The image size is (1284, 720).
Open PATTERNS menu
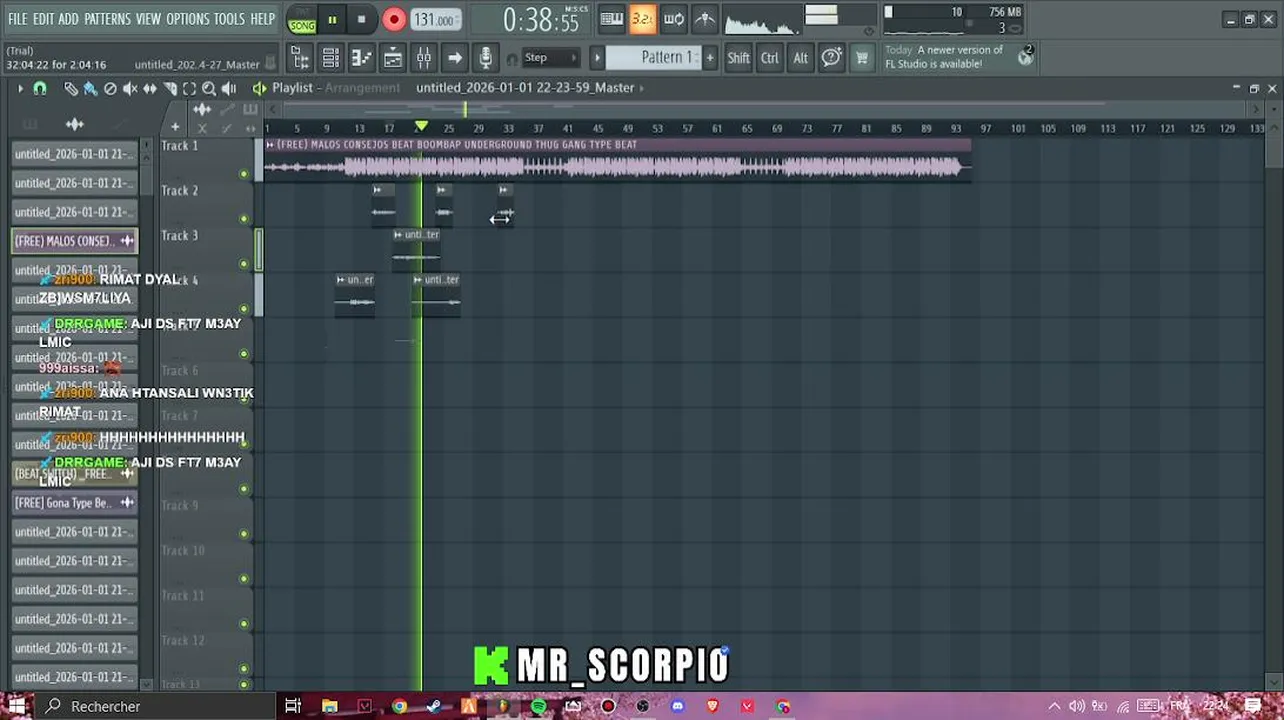tap(107, 19)
